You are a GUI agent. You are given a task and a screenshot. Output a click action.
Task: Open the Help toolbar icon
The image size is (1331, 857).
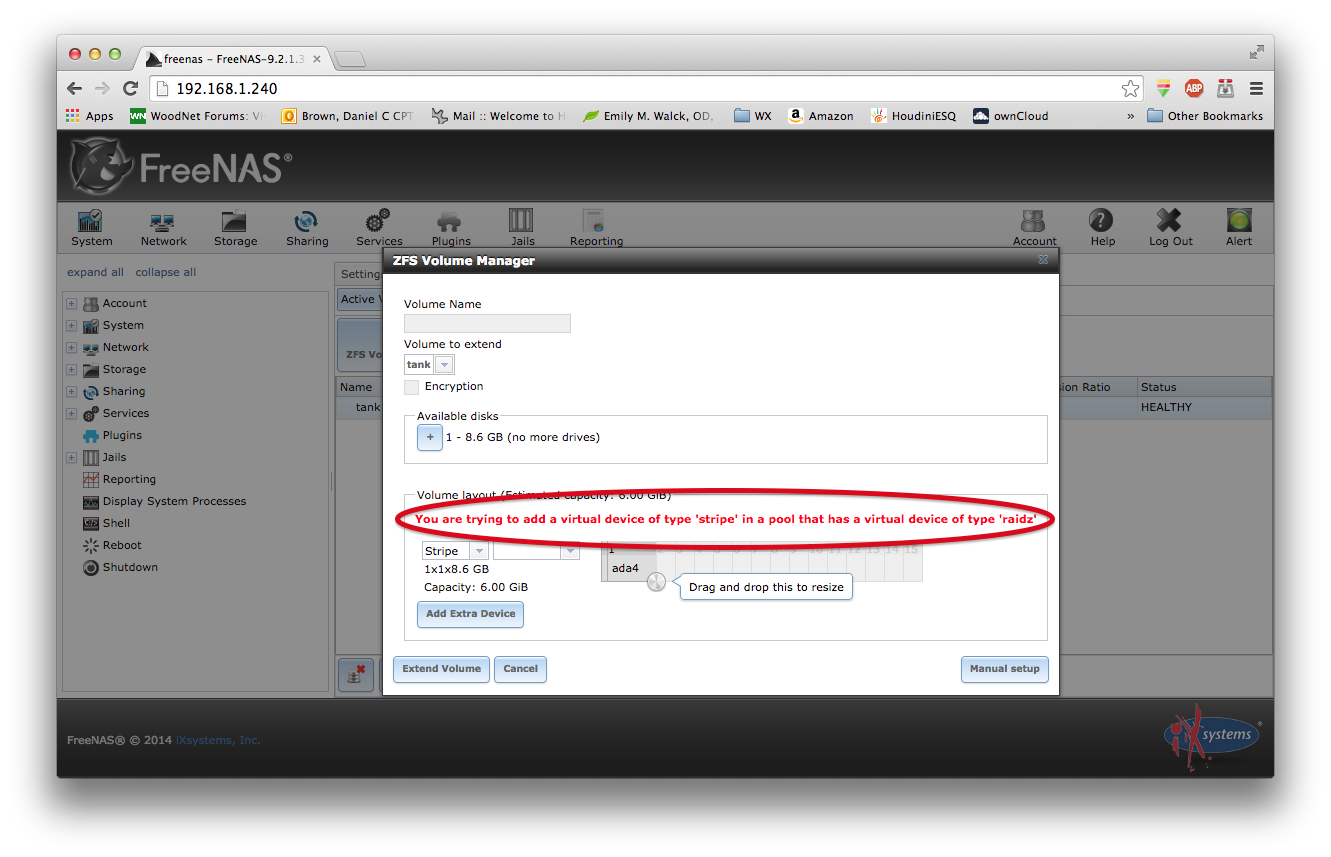[x=1102, y=227]
